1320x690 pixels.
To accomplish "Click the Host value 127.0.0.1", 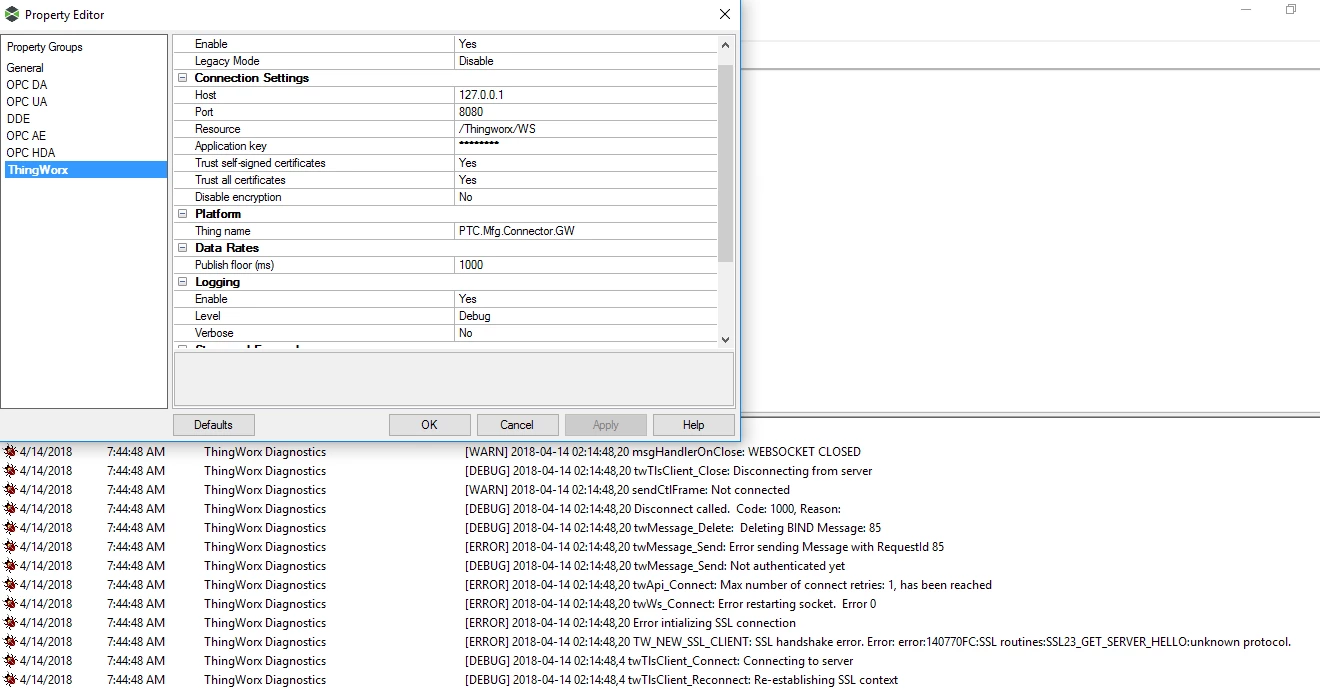I will [x=586, y=95].
